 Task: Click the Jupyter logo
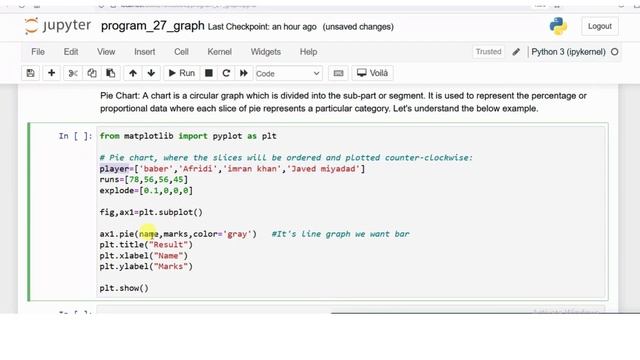coord(58,26)
